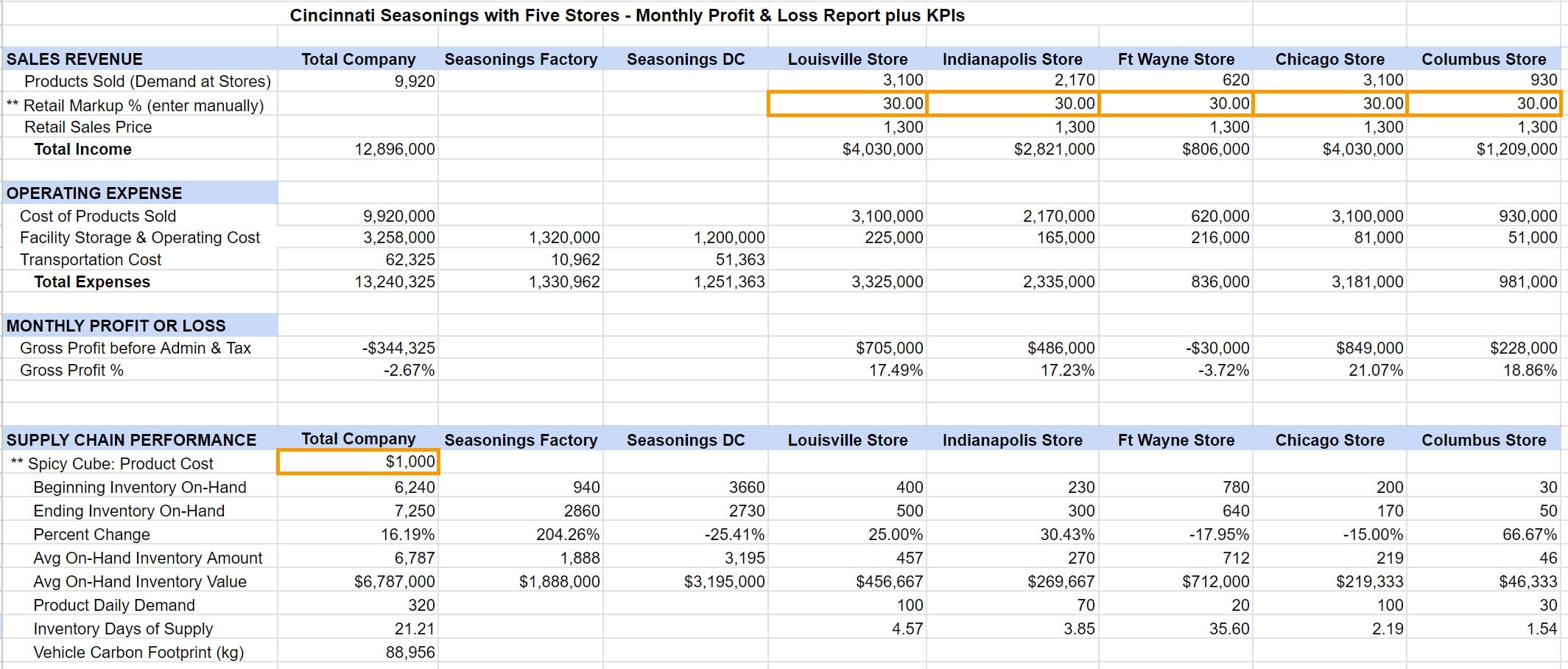Click Total Company Gross Profit % -2.67%
The height and width of the screenshot is (669, 1568).
pos(409,370)
